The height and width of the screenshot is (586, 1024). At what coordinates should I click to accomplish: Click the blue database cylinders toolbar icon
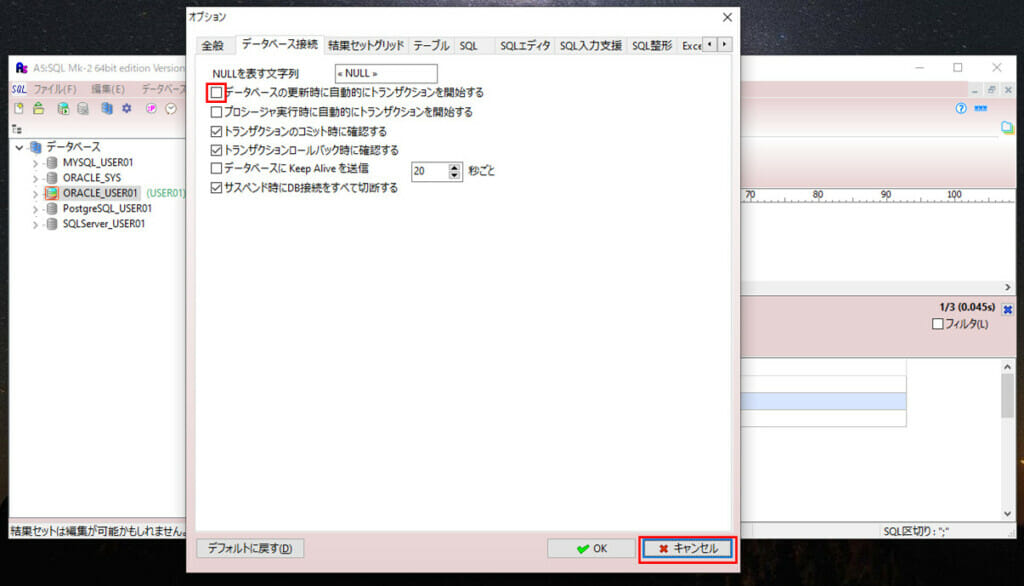(x=107, y=108)
